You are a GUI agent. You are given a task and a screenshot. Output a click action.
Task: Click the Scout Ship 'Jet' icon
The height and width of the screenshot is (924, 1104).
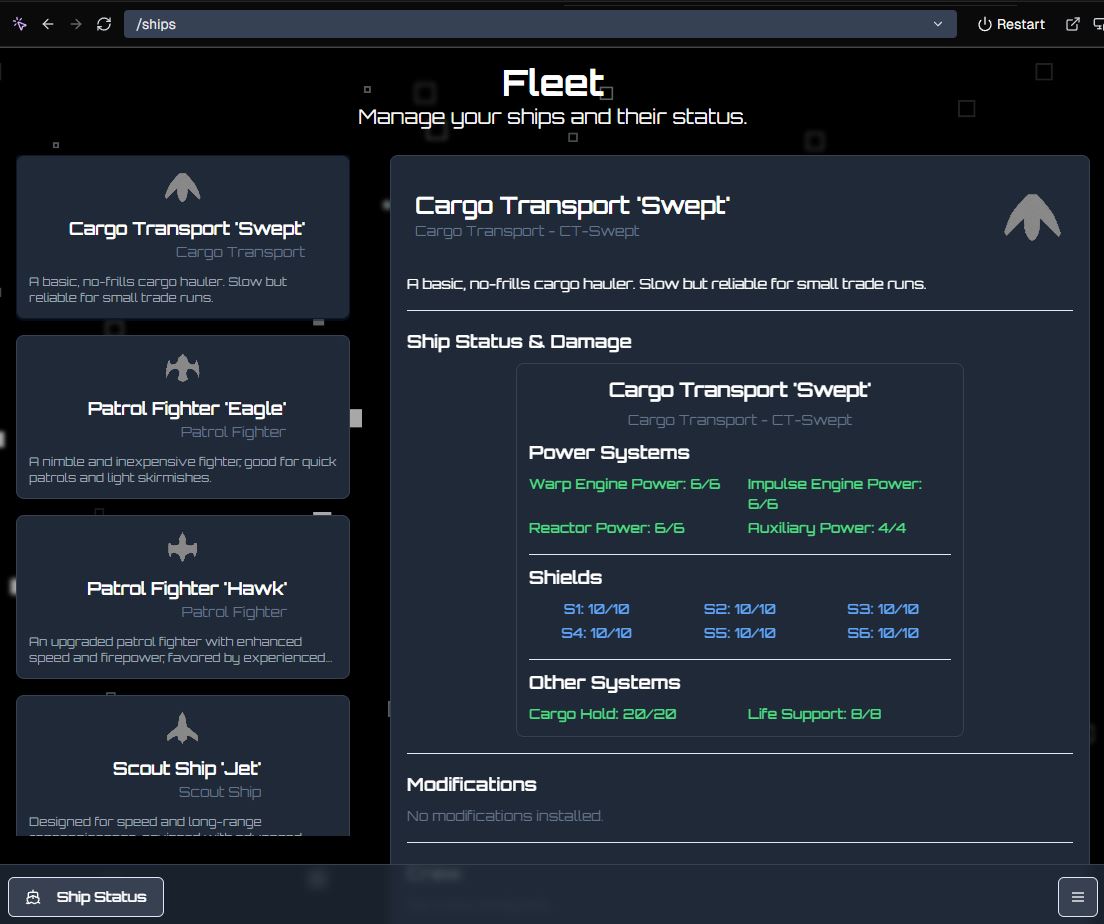183,728
